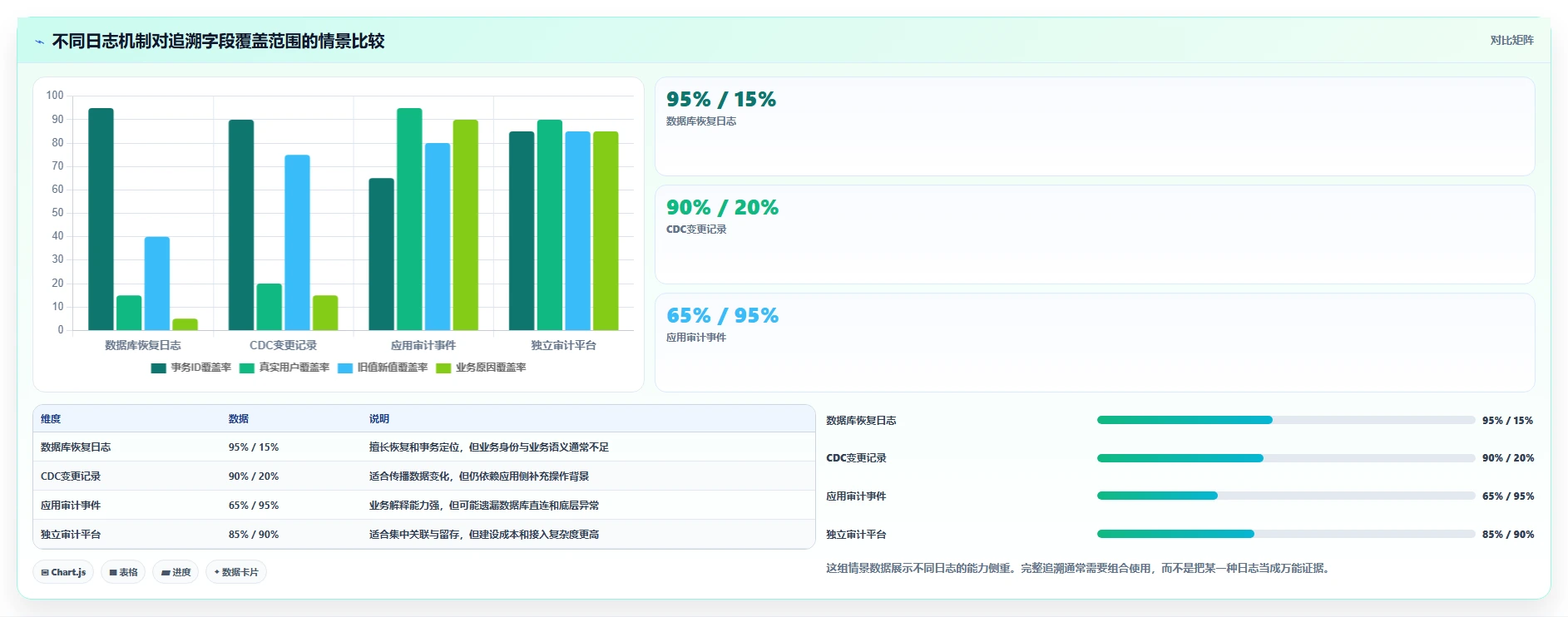Click the green 数据库恢复日志 bar at 15
This screenshot has height=617, width=1568.
(129, 313)
